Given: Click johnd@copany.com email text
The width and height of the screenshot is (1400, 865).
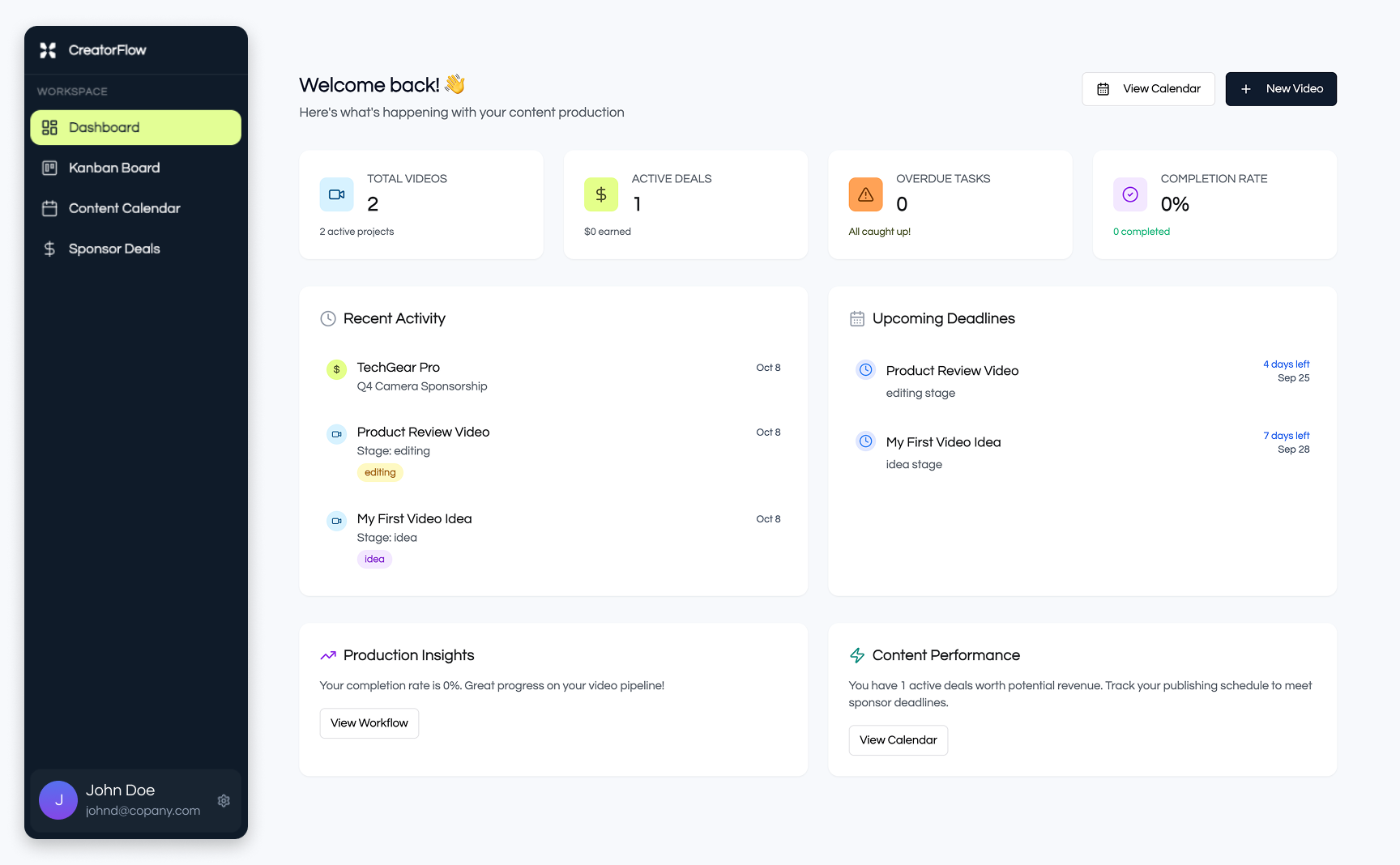Looking at the screenshot, I should pyautogui.click(x=143, y=811).
